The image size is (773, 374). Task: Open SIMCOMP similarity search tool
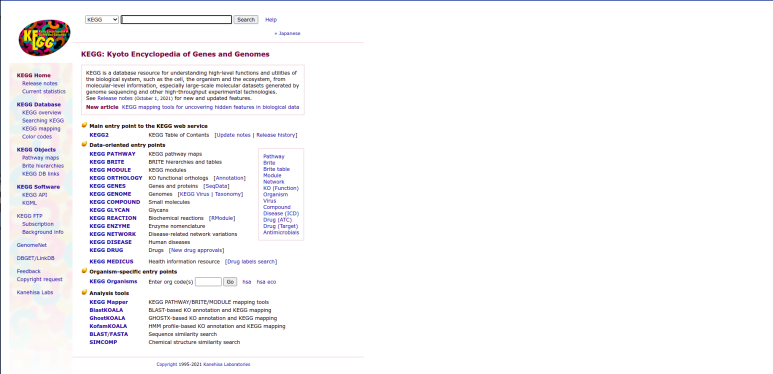pos(104,342)
